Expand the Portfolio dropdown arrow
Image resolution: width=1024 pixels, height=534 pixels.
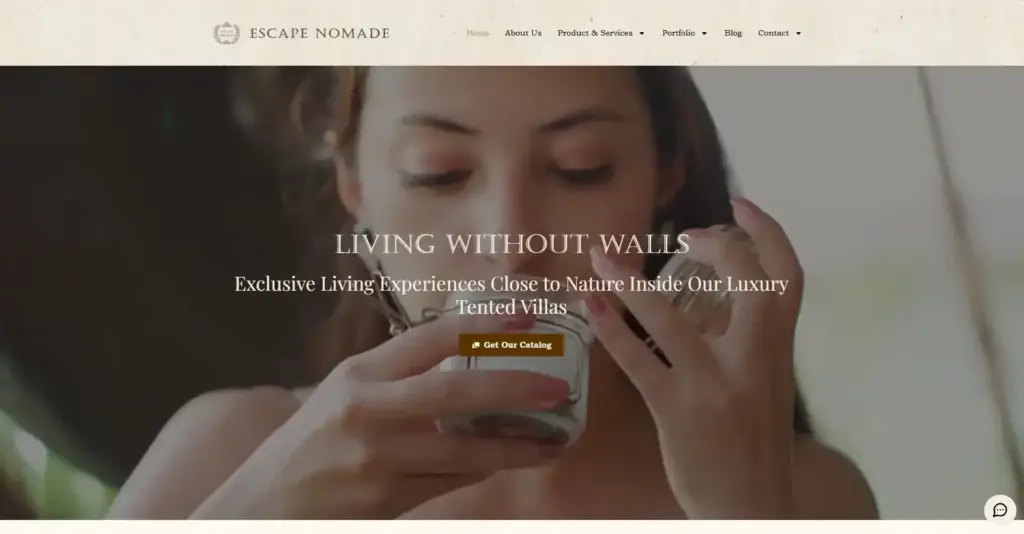pos(704,33)
